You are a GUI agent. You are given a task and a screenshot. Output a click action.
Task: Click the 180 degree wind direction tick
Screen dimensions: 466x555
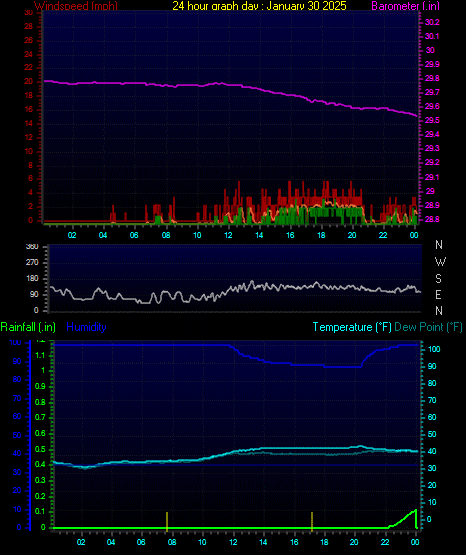click(32, 279)
